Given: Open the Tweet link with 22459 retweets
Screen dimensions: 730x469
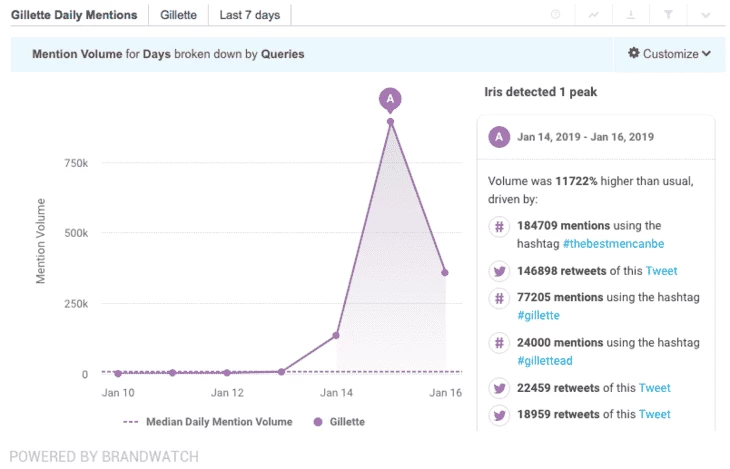Looking at the screenshot, I should point(655,387).
